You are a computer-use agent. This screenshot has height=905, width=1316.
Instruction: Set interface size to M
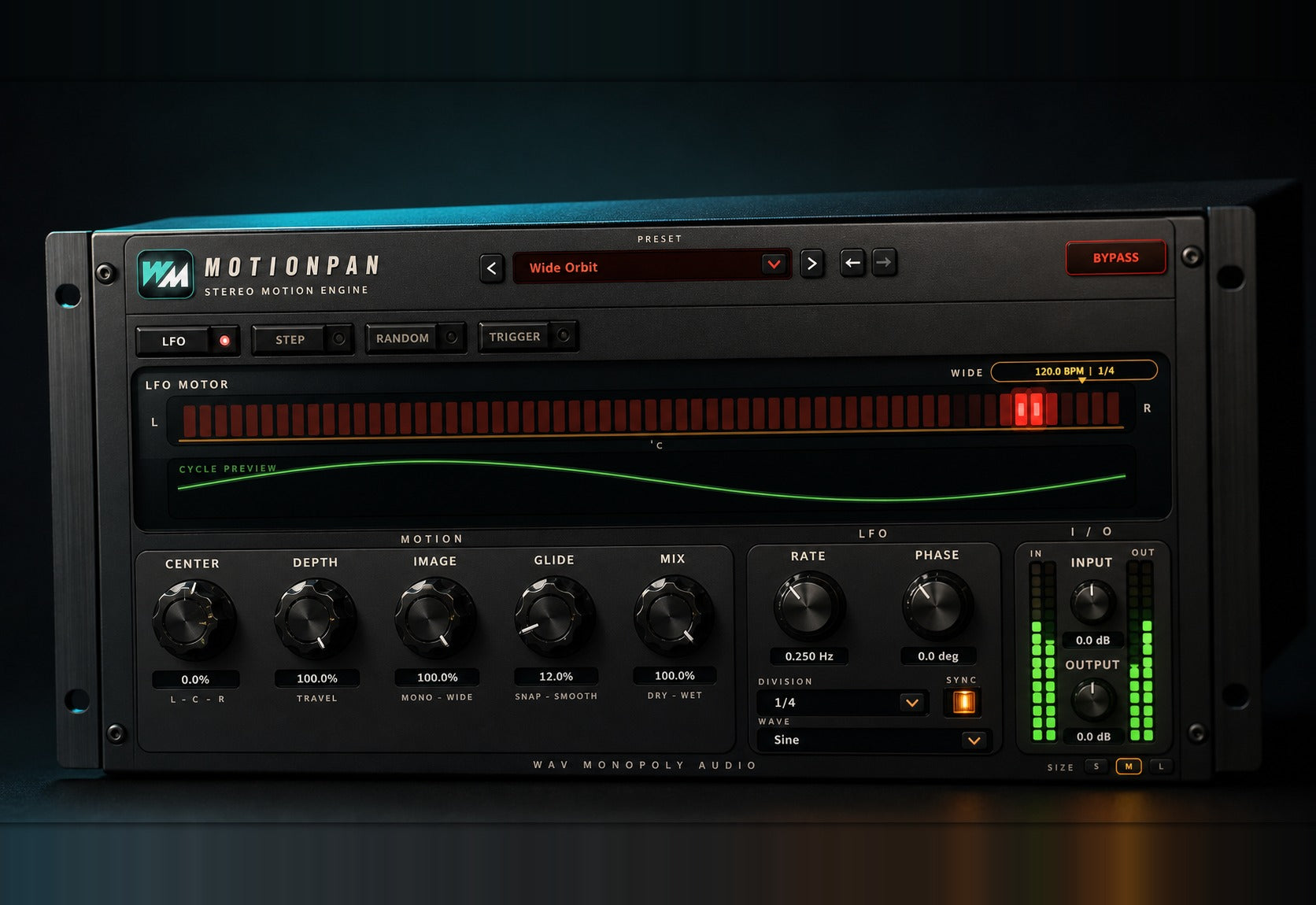click(x=1129, y=766)
